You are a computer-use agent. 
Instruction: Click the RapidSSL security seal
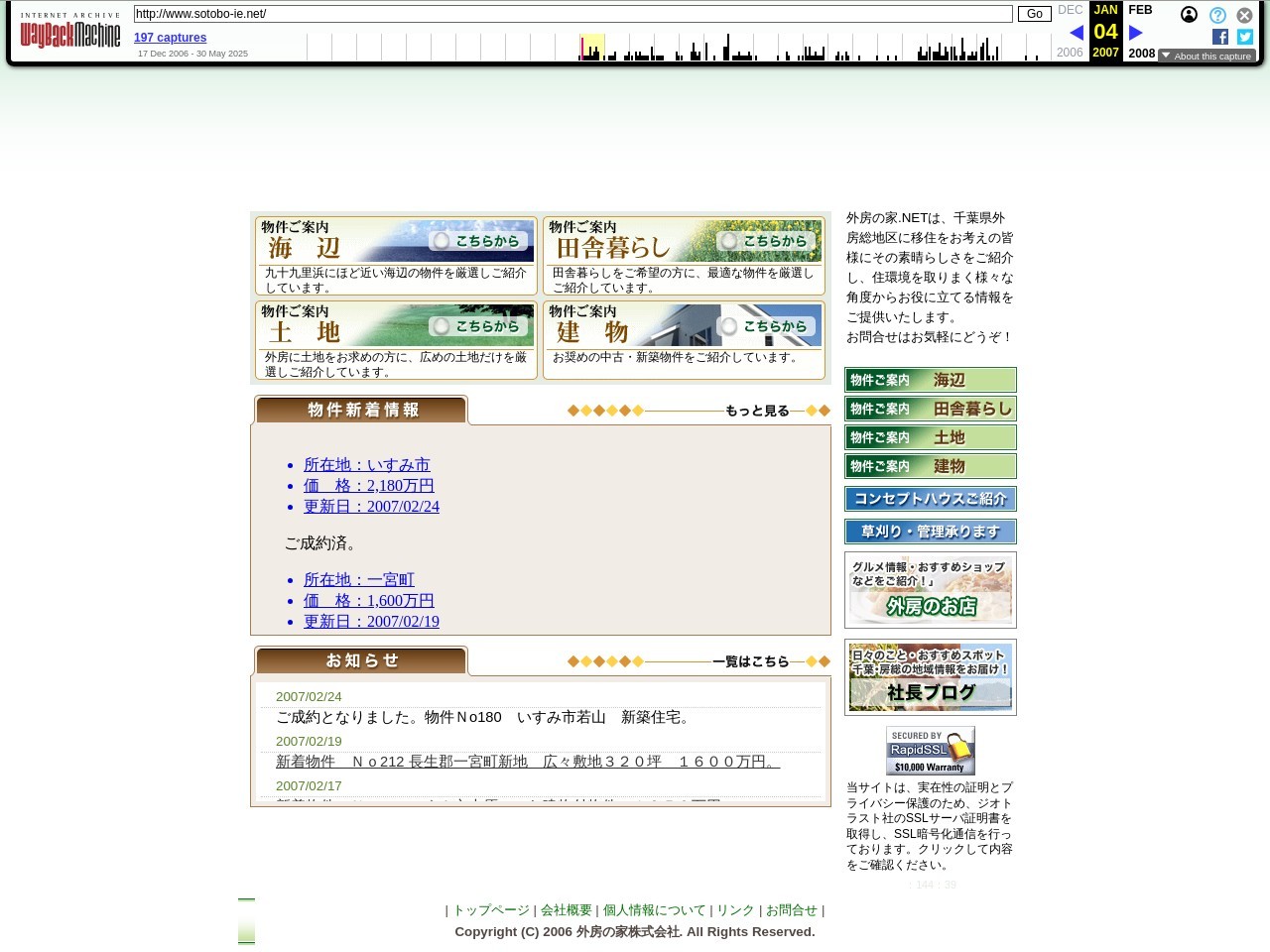(931, 751)
